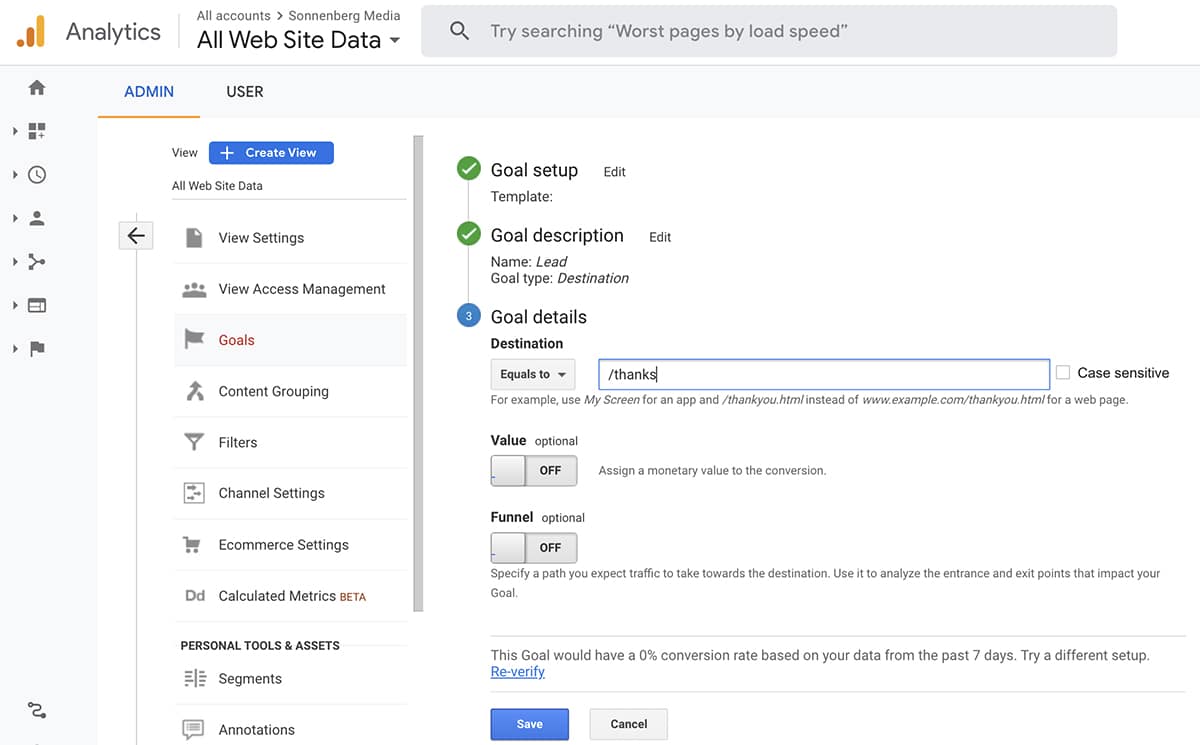
Task: Open Channel Settings
Action: tap(271, 493)
